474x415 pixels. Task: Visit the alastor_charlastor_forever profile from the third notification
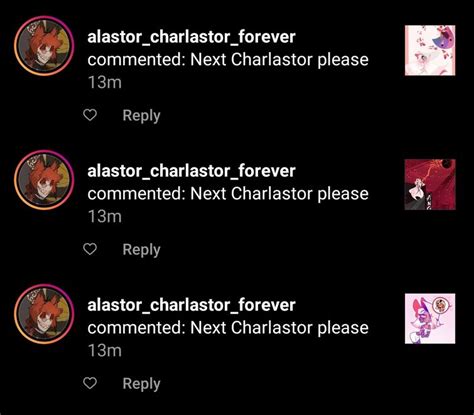point(191,305)
